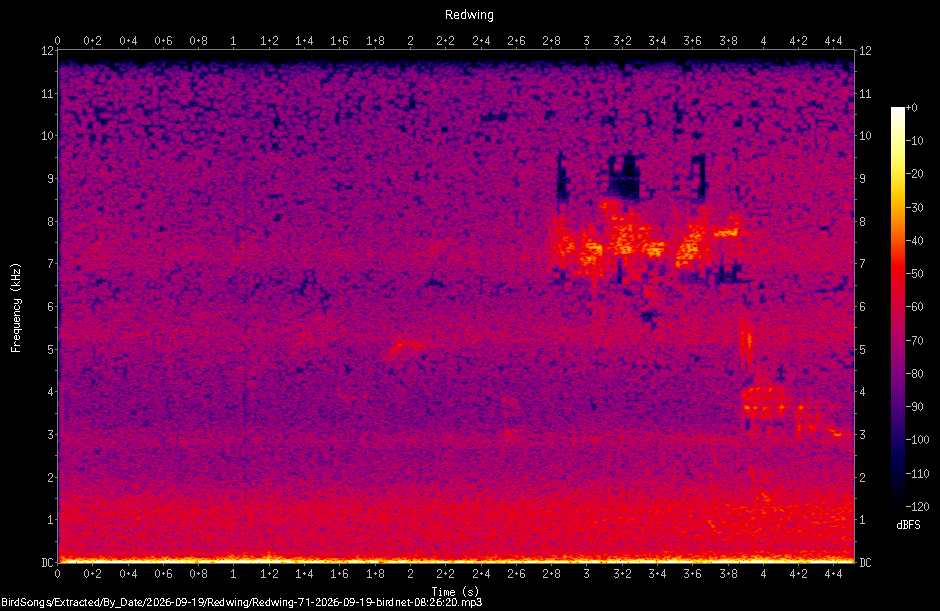Select the -110 color scale label
940x611 pixels.
[917, 473]
